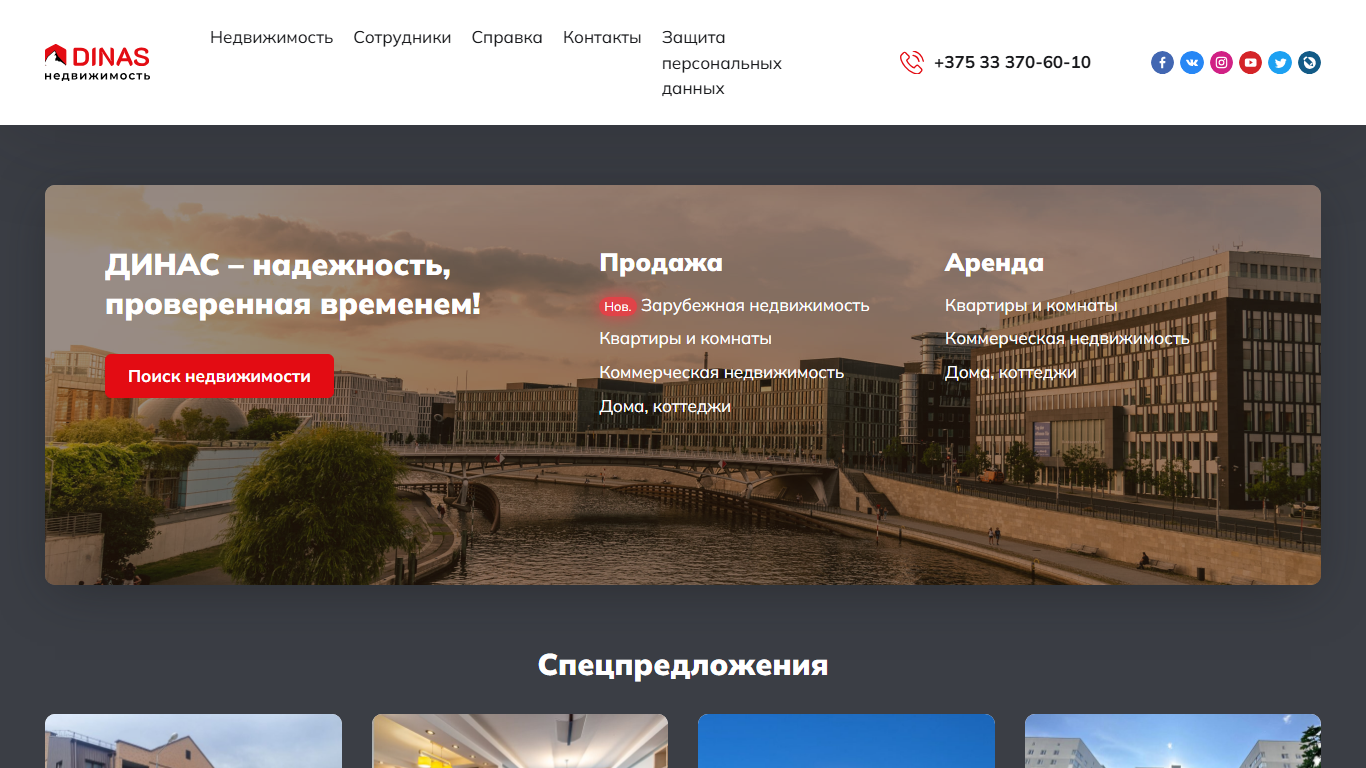
Task: Open Зарубежная недвижимость sale link
Action: [x=755, y=305]
